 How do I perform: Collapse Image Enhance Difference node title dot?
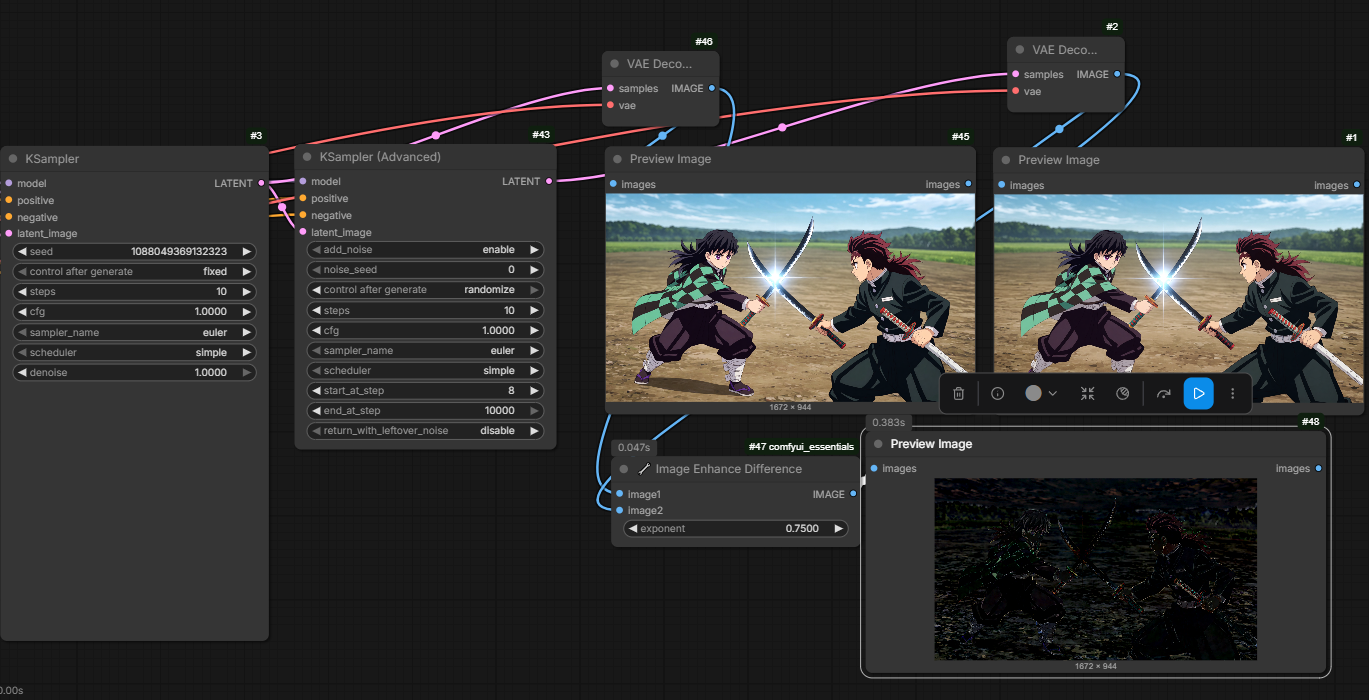pos(624,469)
